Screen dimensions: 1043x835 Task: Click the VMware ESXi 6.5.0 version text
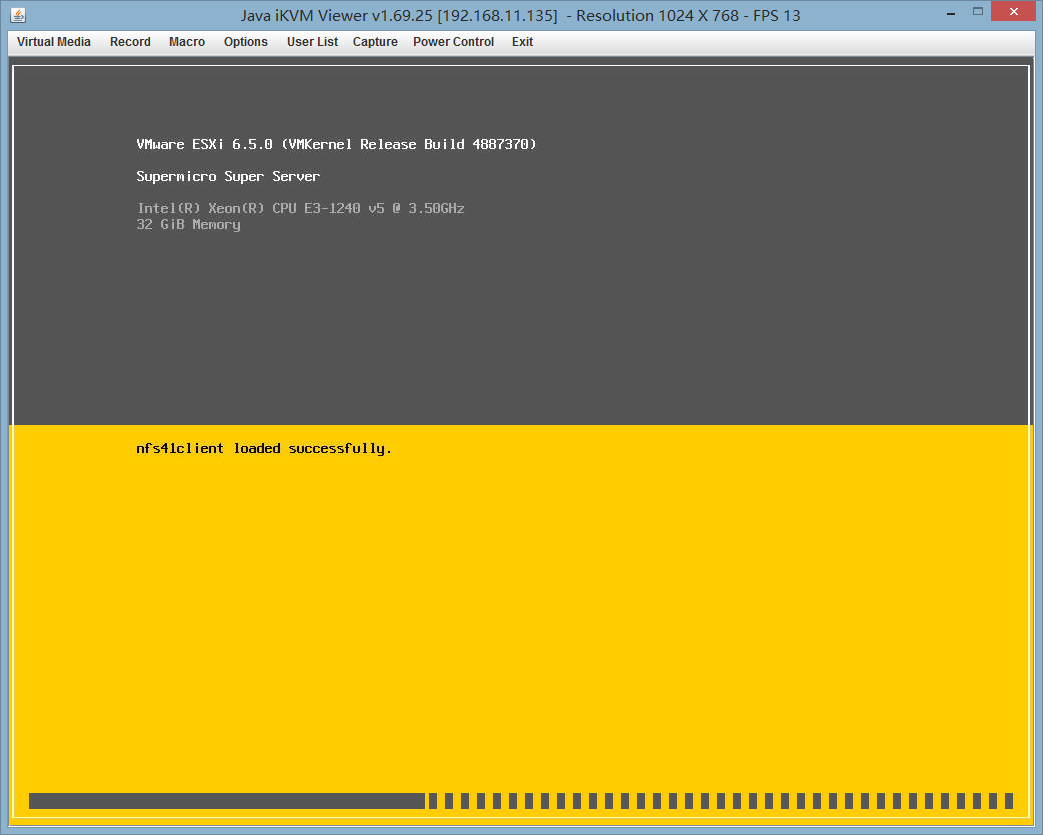[336, 144]
